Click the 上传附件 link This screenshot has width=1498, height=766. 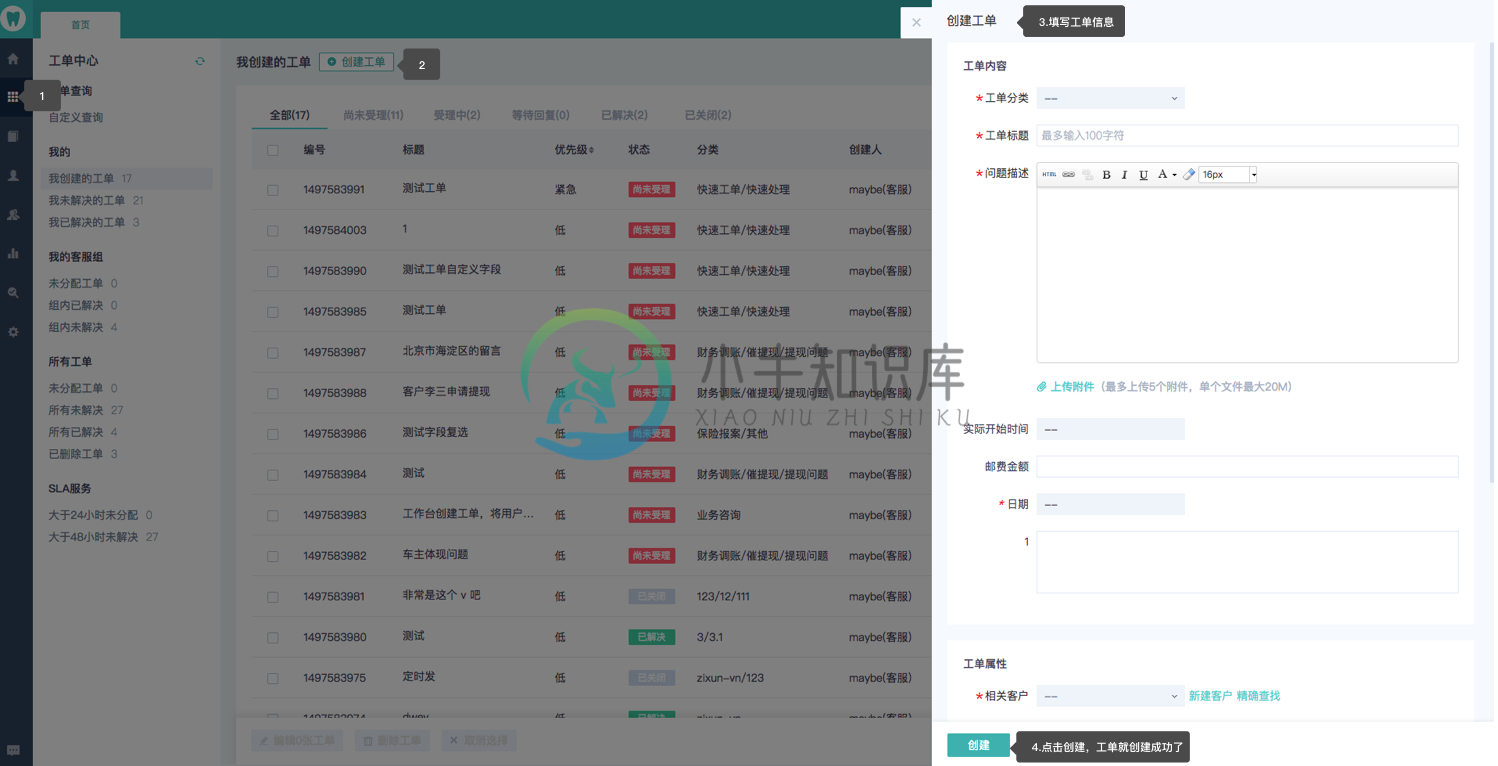(x=1072, y=387)
